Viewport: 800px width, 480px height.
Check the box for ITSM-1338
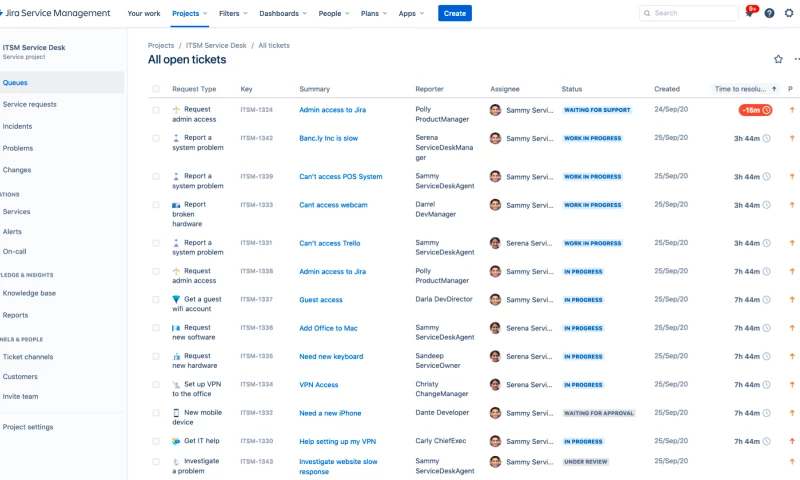pyautogui.click(x=156, y=271)
